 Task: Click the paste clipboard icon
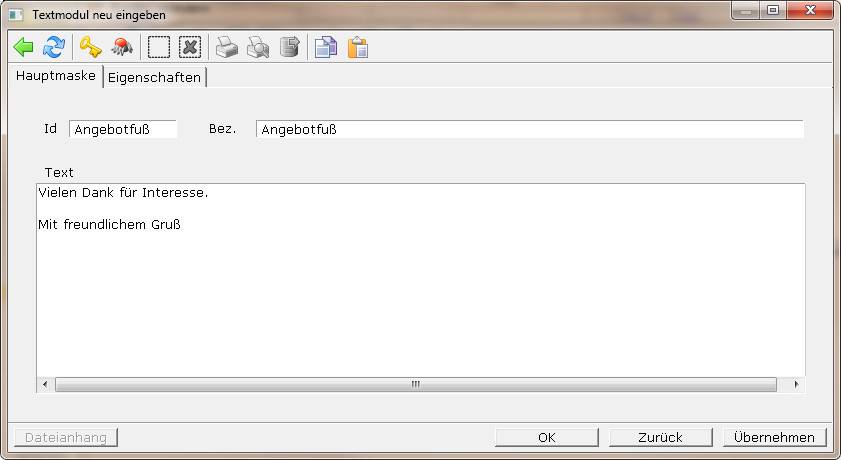(x=357, y=47)
